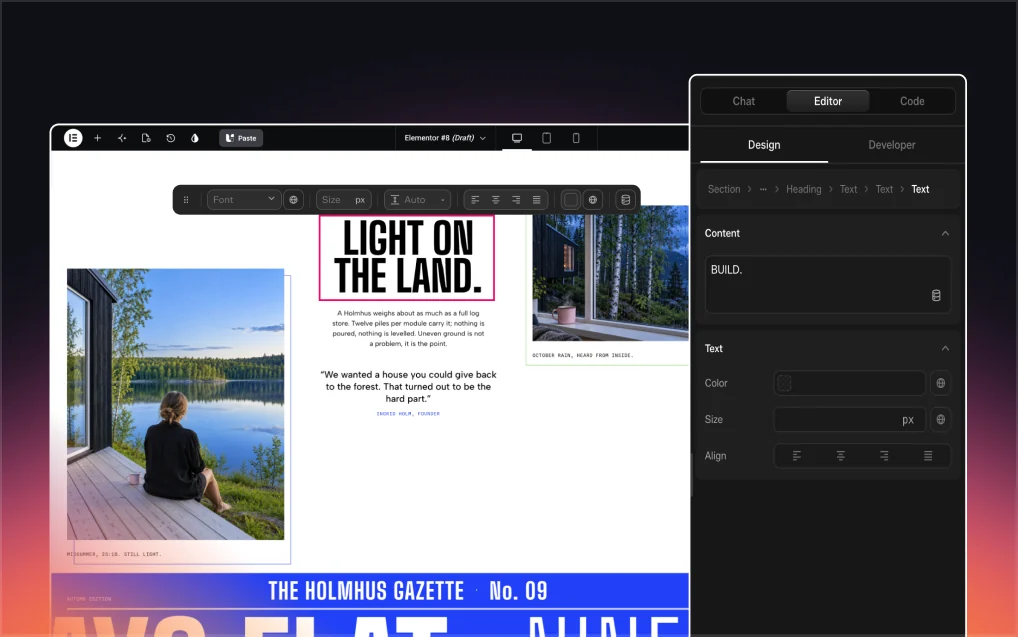Open the history clock icon

coord(171,138)
